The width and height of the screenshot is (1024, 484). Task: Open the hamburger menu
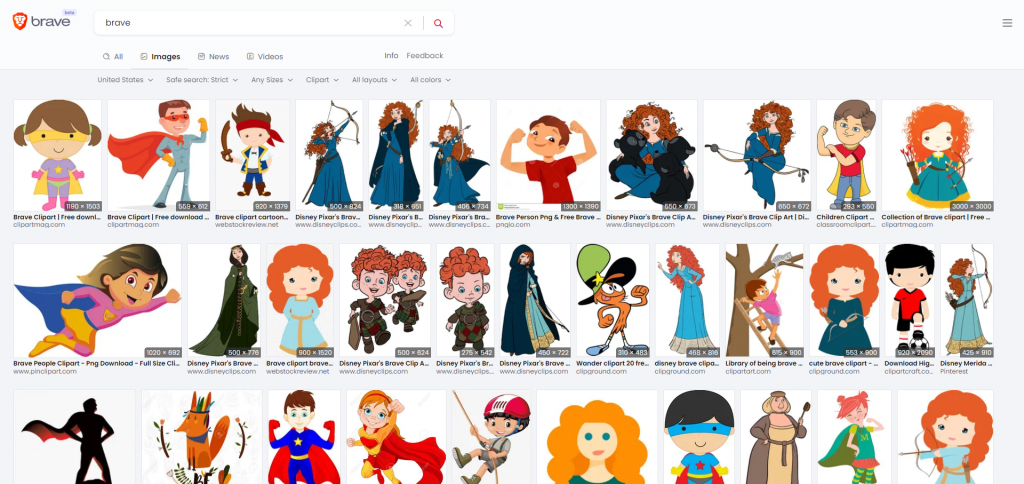[1006, 23]
